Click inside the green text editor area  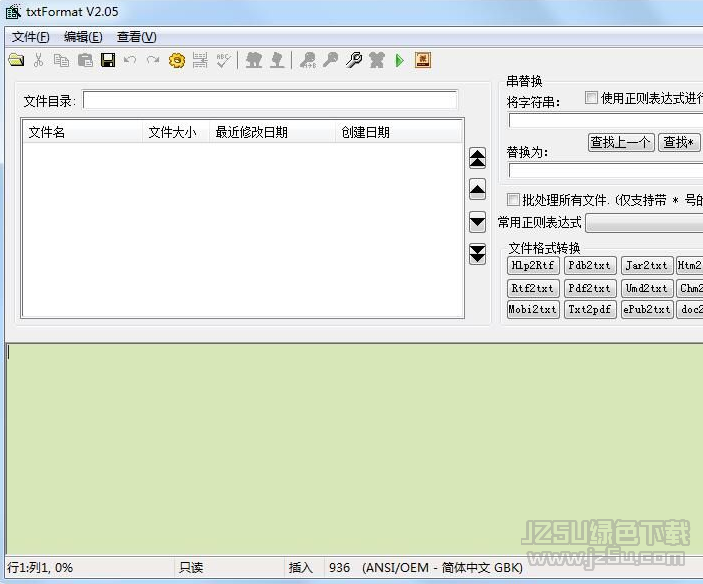tap(354, 449)
